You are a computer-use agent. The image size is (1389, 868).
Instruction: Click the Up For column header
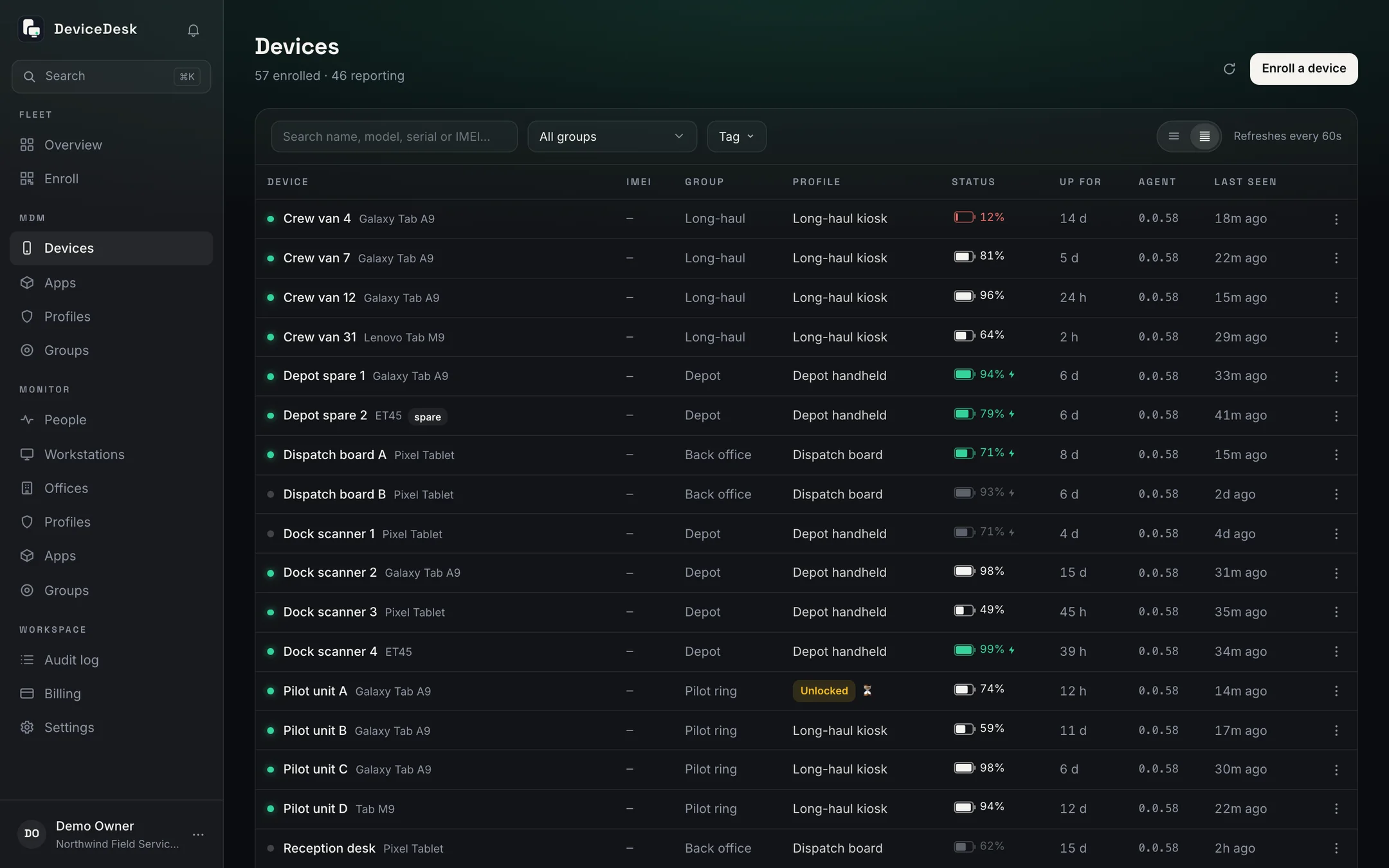coord(1080,182)
